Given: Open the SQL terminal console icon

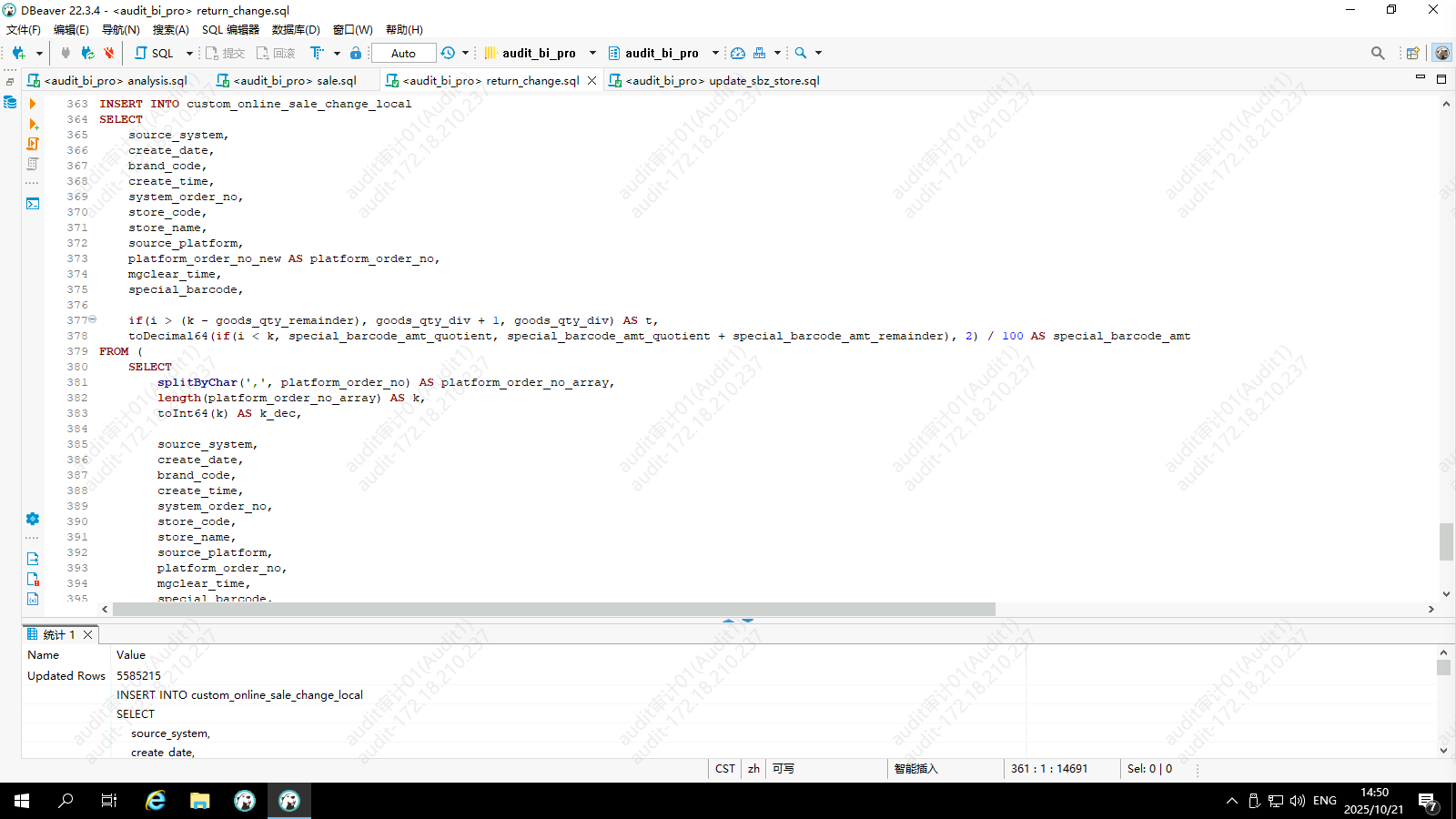Looking at the screenshot, I should [33, 204].
